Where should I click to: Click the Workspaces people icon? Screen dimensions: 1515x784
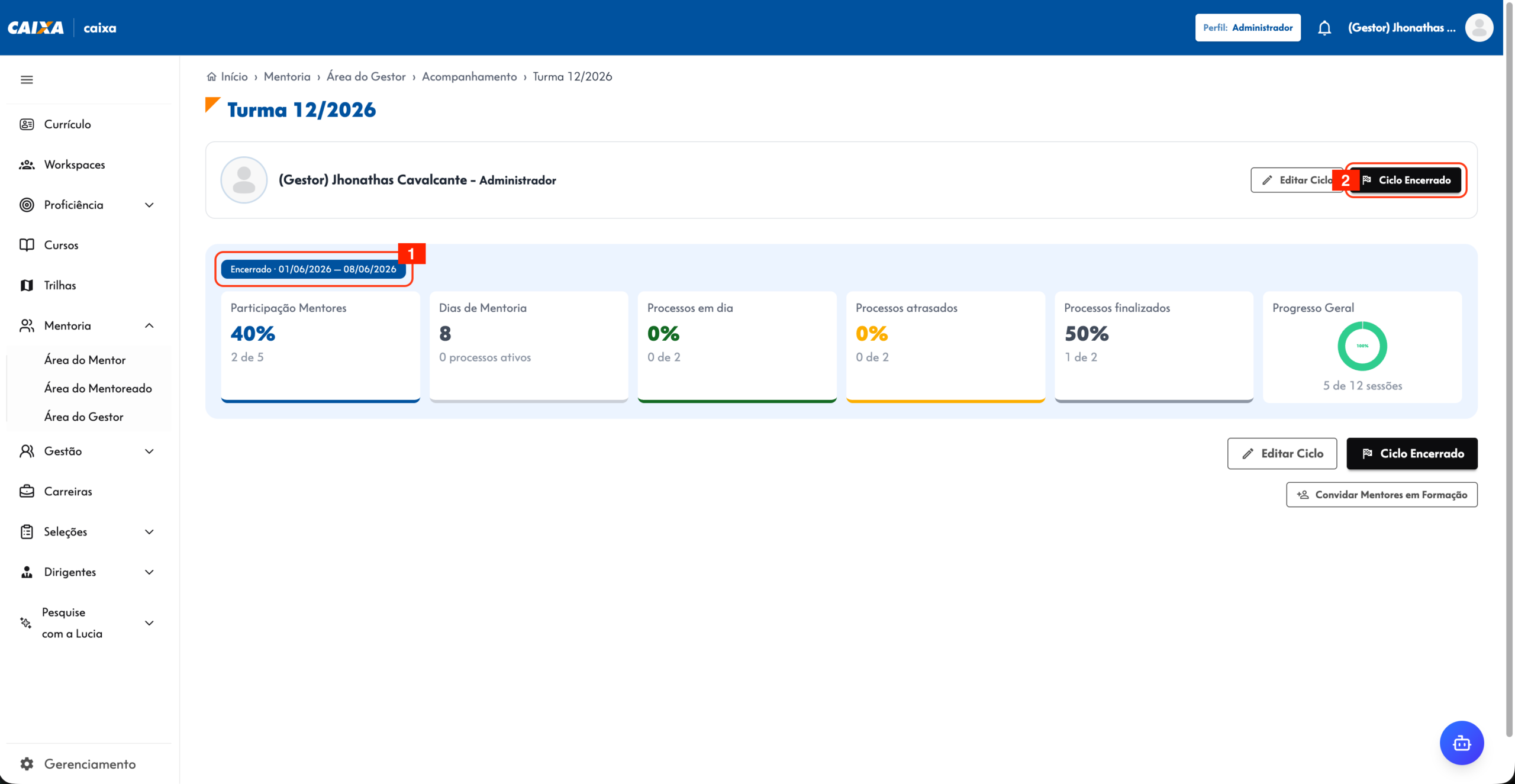27,164
